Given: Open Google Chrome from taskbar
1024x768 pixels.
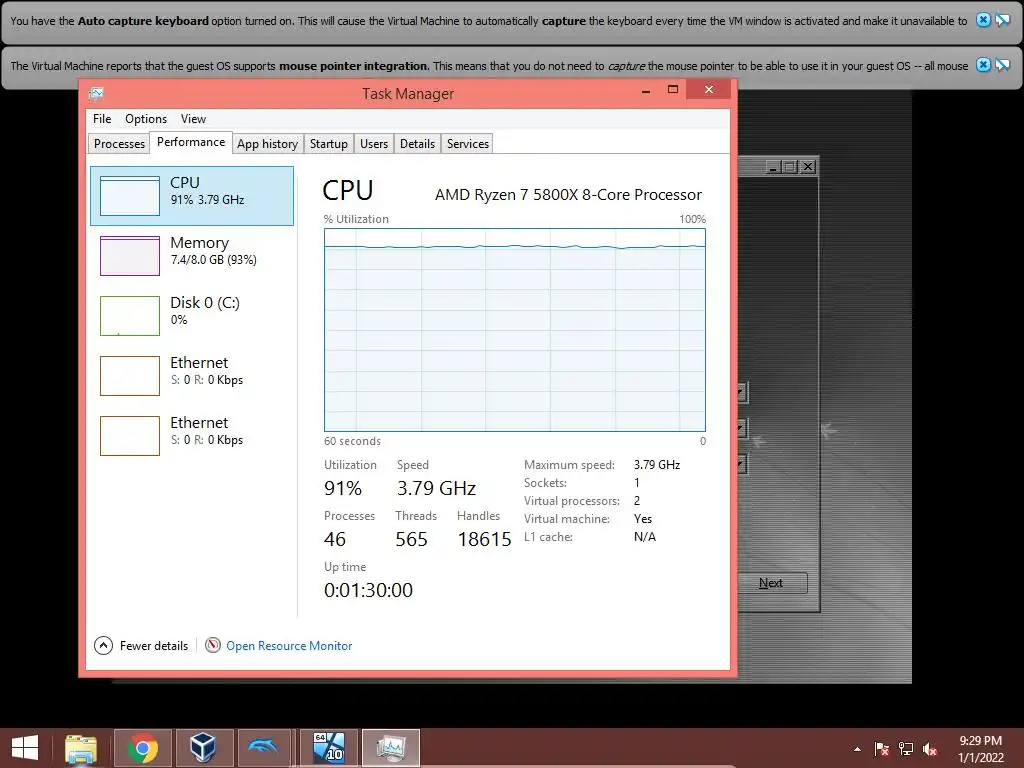Looking at the screenshot, I should 142,748.
